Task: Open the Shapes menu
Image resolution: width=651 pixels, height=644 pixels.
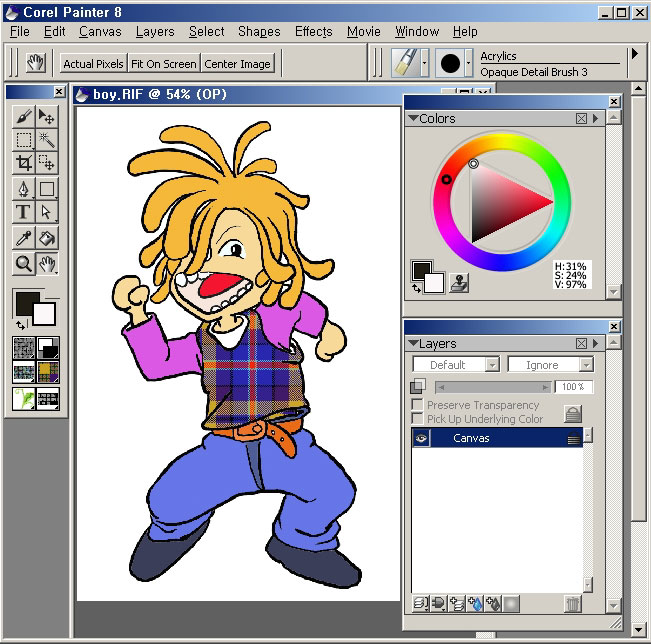Action: pyautogui.click(x=259, y=32)
